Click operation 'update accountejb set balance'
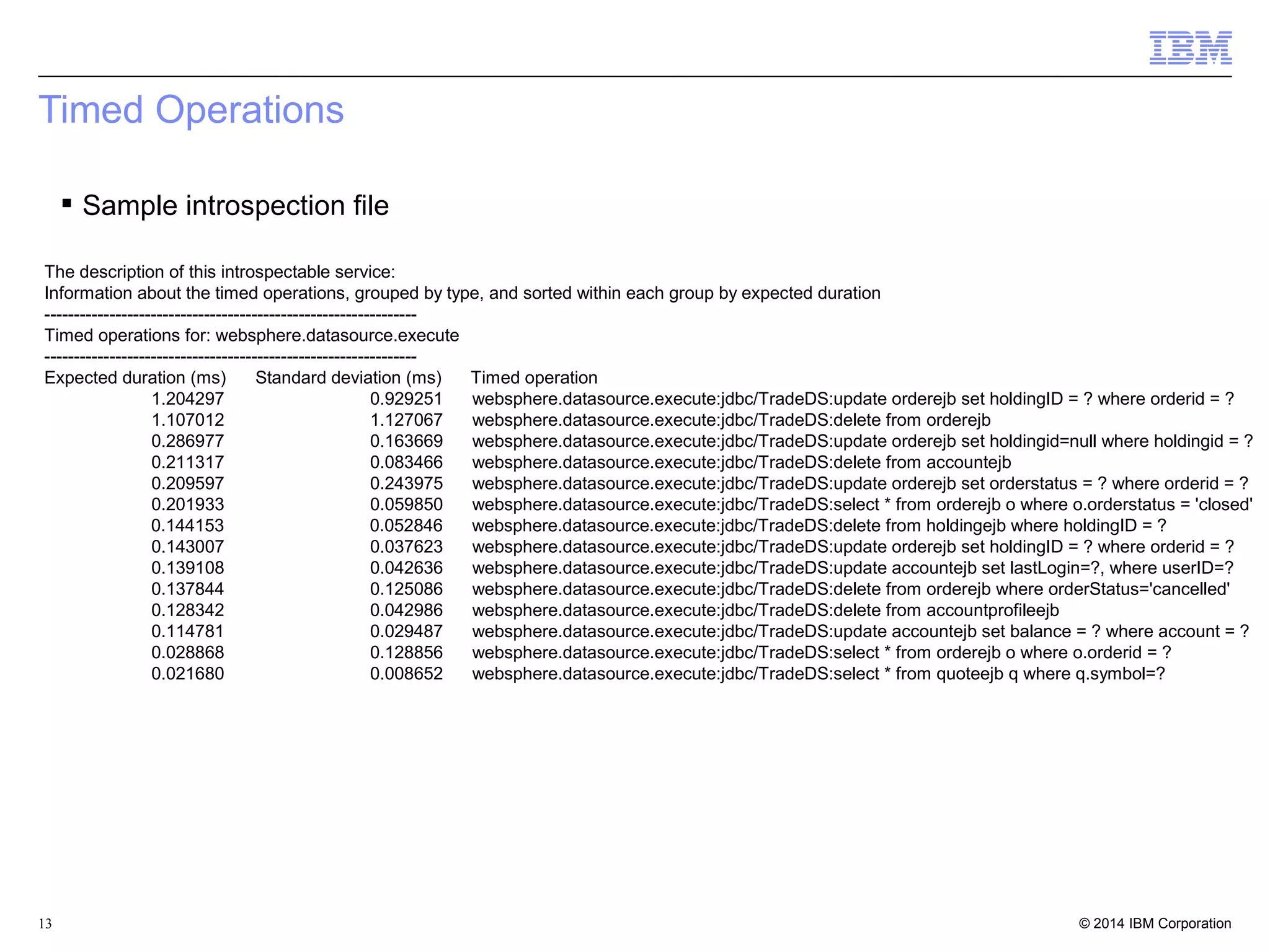 click(x=861, y=631)
